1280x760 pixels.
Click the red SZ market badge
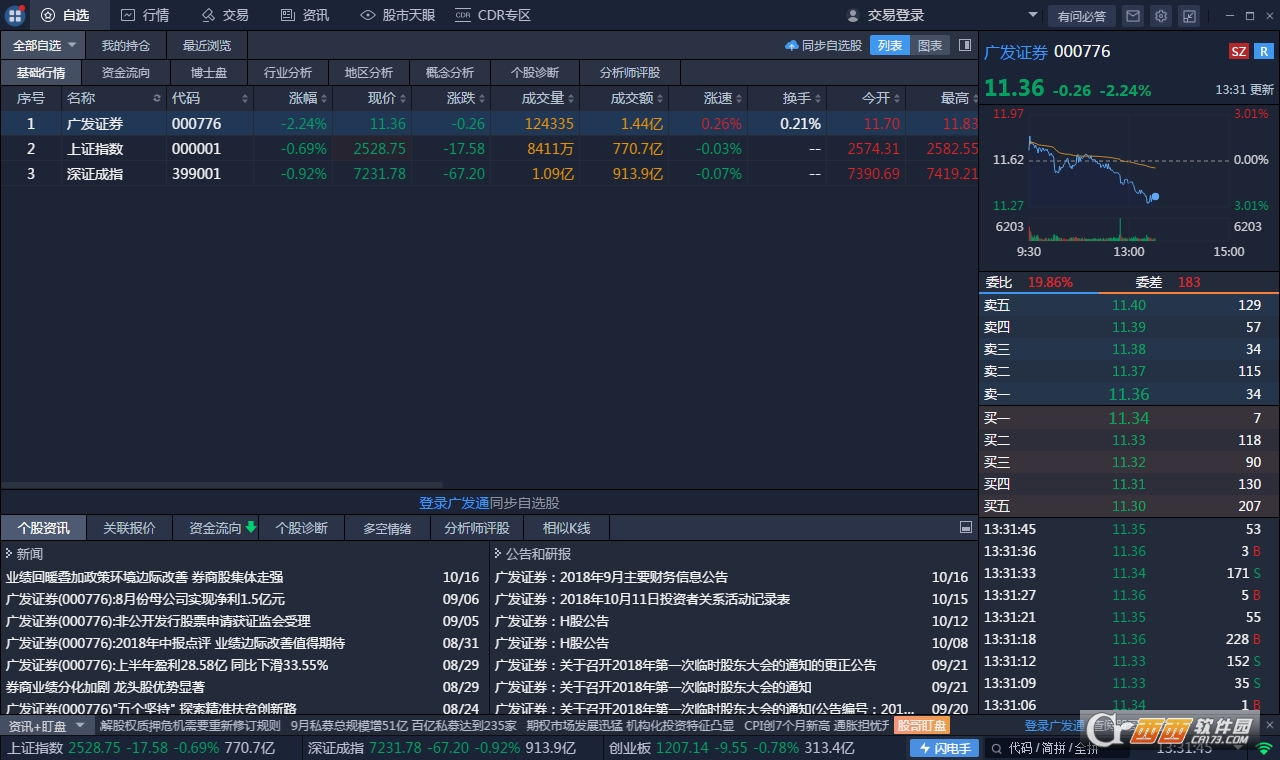tap(1239, 52)
